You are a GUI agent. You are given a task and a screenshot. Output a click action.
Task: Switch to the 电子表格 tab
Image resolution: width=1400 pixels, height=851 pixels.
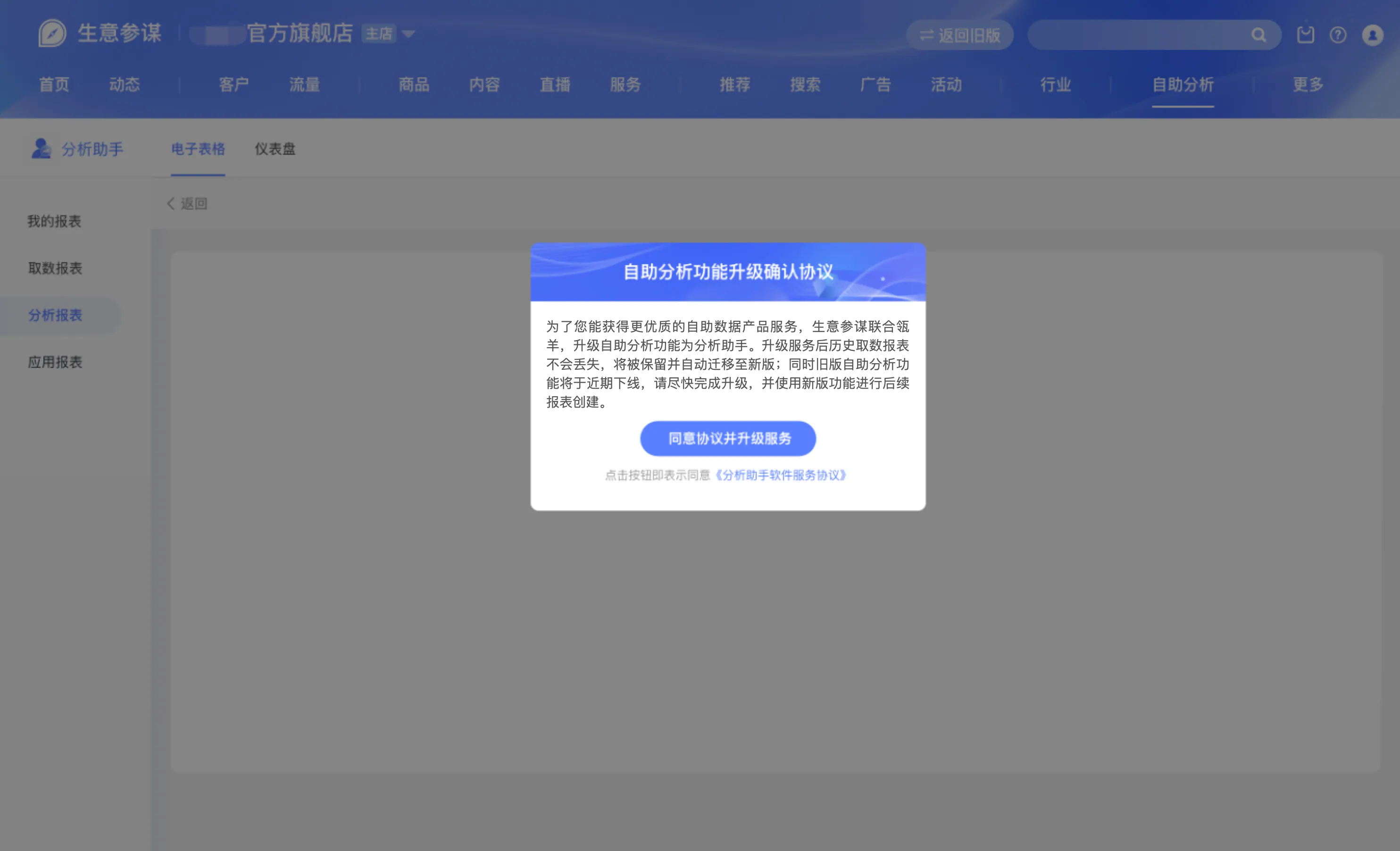[x=198, y=149]
